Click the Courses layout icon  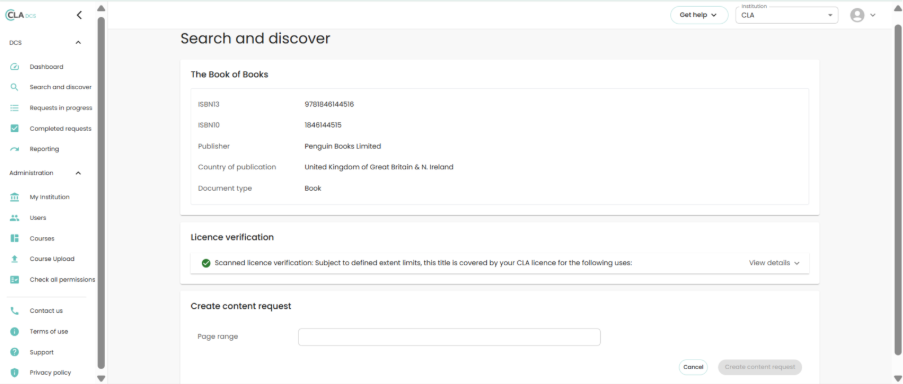tap(15, 238)
